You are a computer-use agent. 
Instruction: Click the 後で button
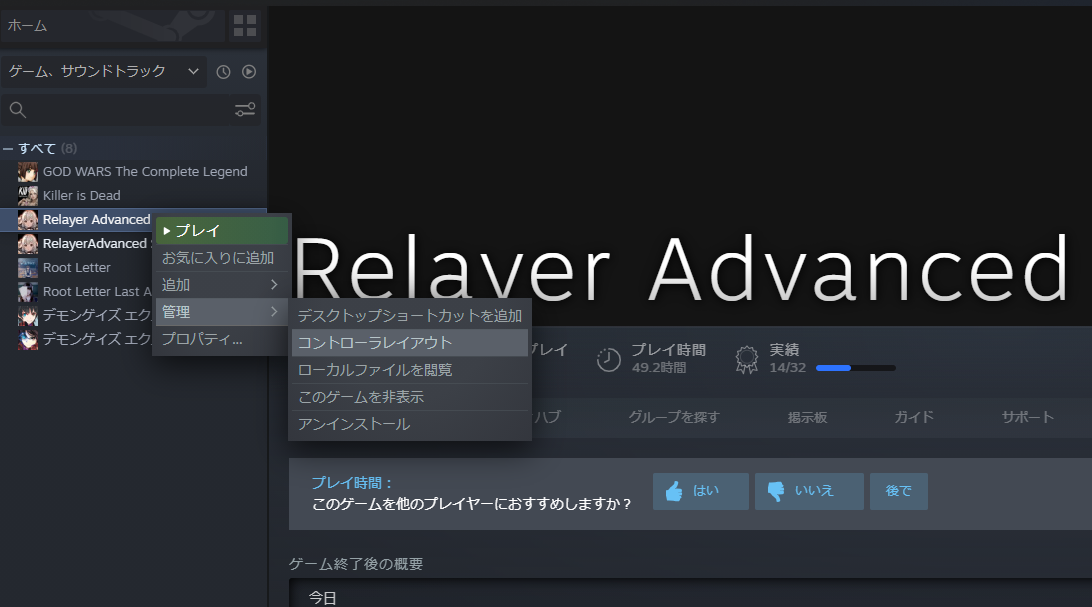click(898, 491)
